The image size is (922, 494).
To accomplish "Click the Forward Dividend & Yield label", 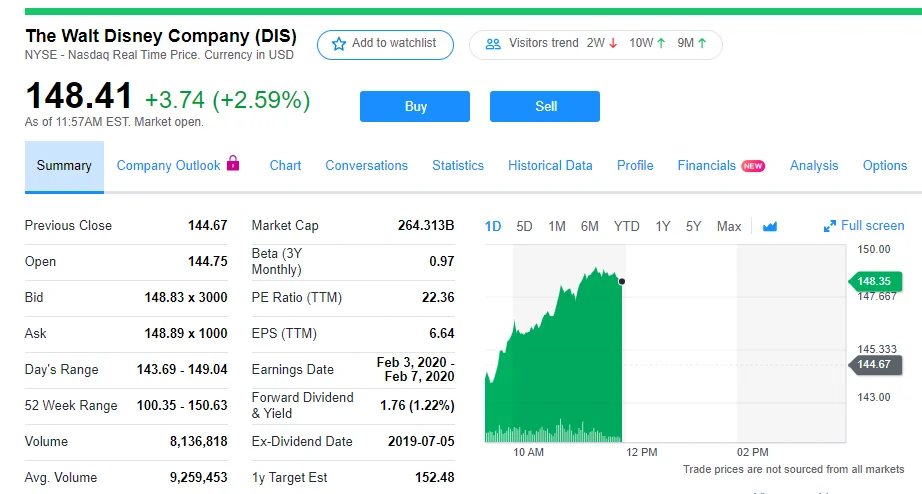I will (302, 405).
